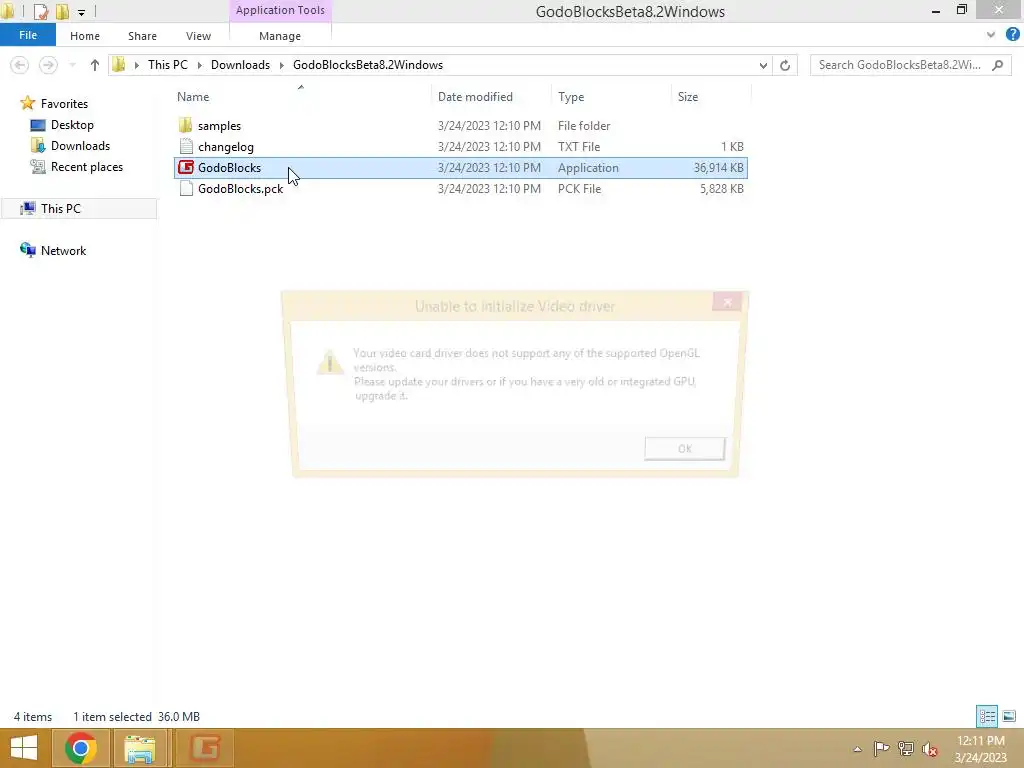This screenshot has height=768, width=1024.
Task: Open Action Center flag in system tray
Action: tap(881, 748)
